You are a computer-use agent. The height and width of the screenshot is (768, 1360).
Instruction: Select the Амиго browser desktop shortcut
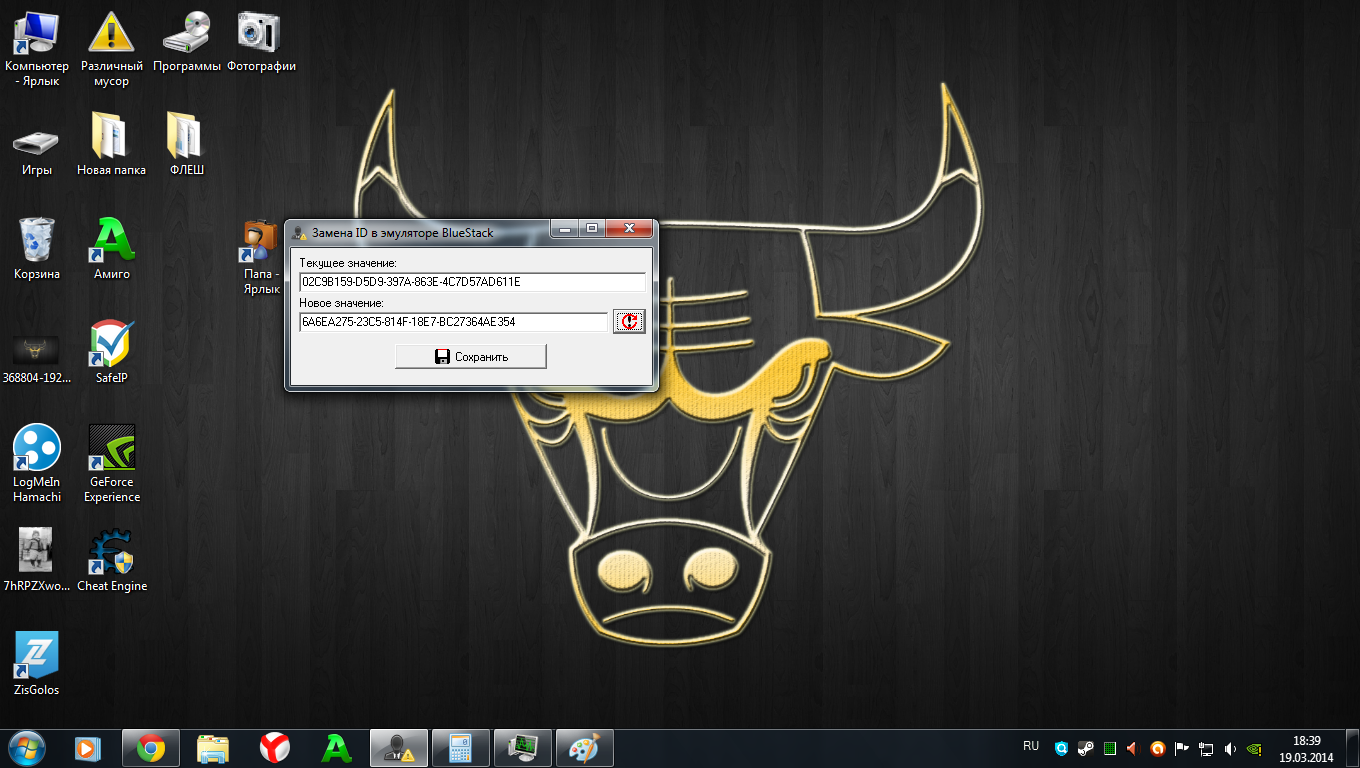click(x=111, y=250)
